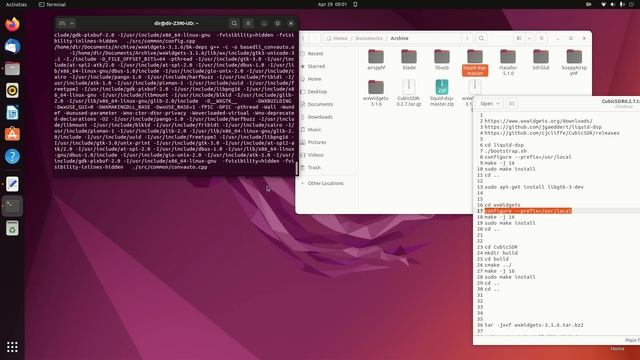Open the Trash icon in the dock
640x360 pixels.
[x=12, y=228]
